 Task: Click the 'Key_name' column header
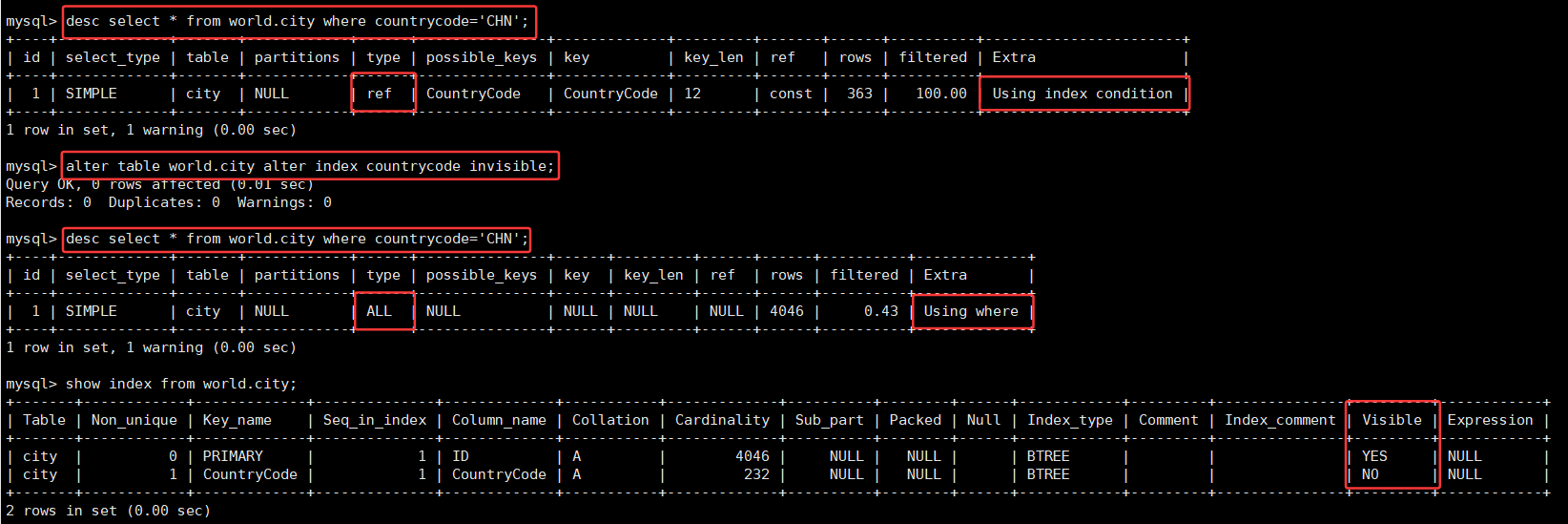tap(237, 420)
